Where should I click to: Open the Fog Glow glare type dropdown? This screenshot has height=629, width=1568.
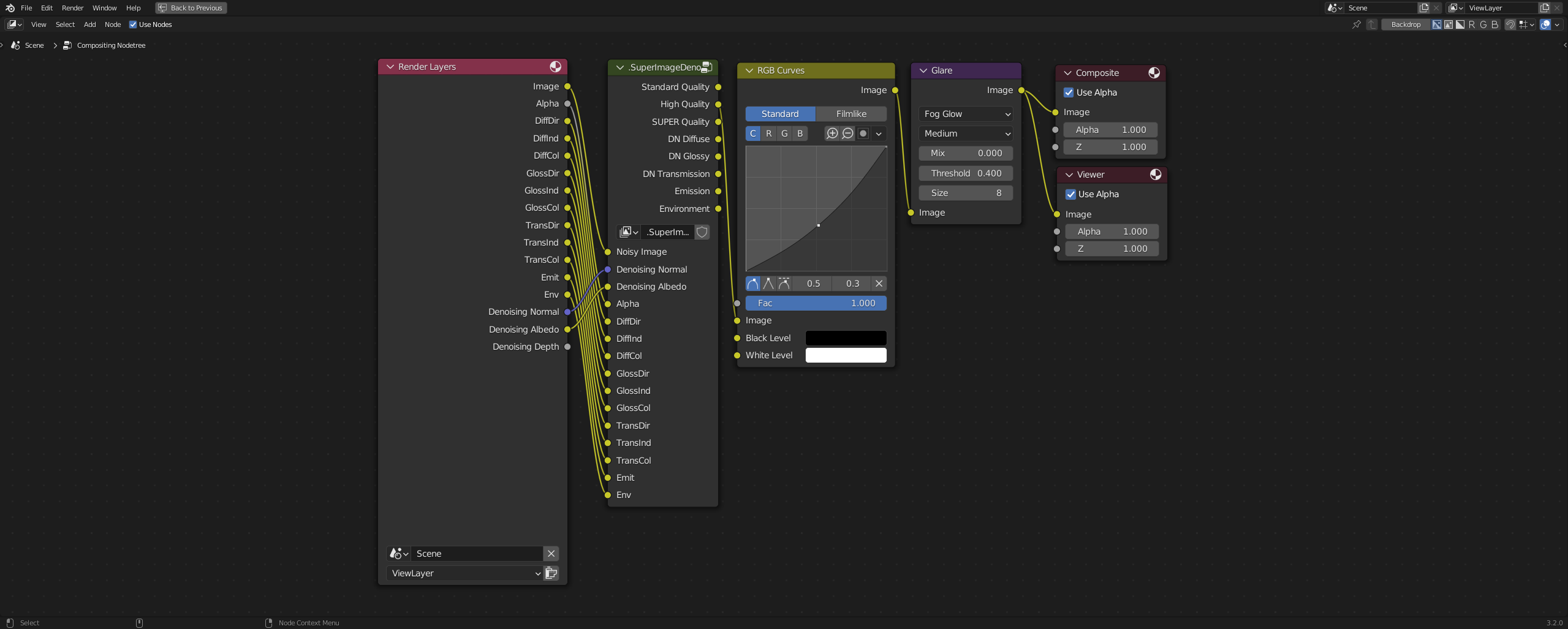[966, 114]
